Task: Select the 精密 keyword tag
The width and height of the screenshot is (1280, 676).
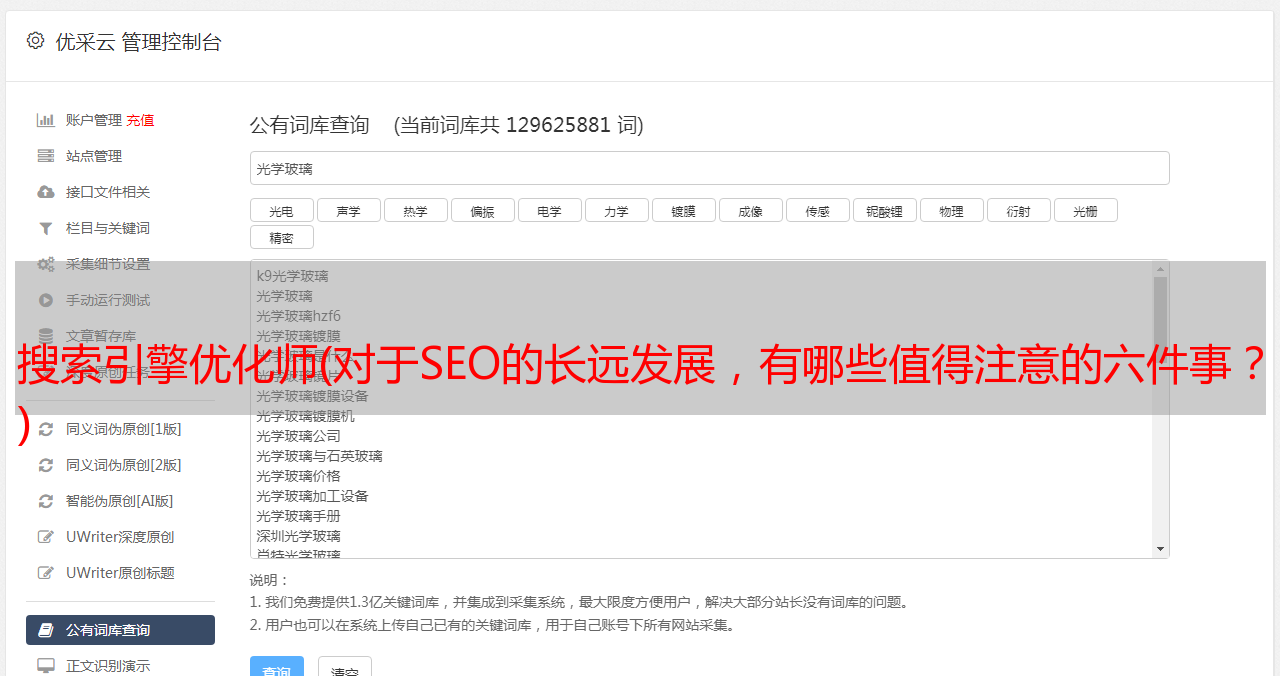Action: point(282,238)
